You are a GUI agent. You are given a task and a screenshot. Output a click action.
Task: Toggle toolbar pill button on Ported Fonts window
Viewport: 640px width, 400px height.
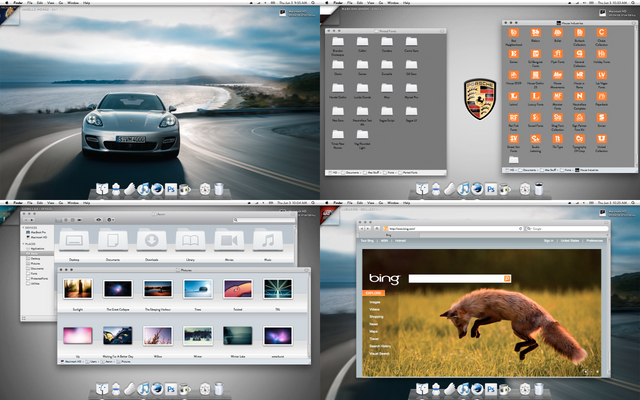tap(442, 31)
